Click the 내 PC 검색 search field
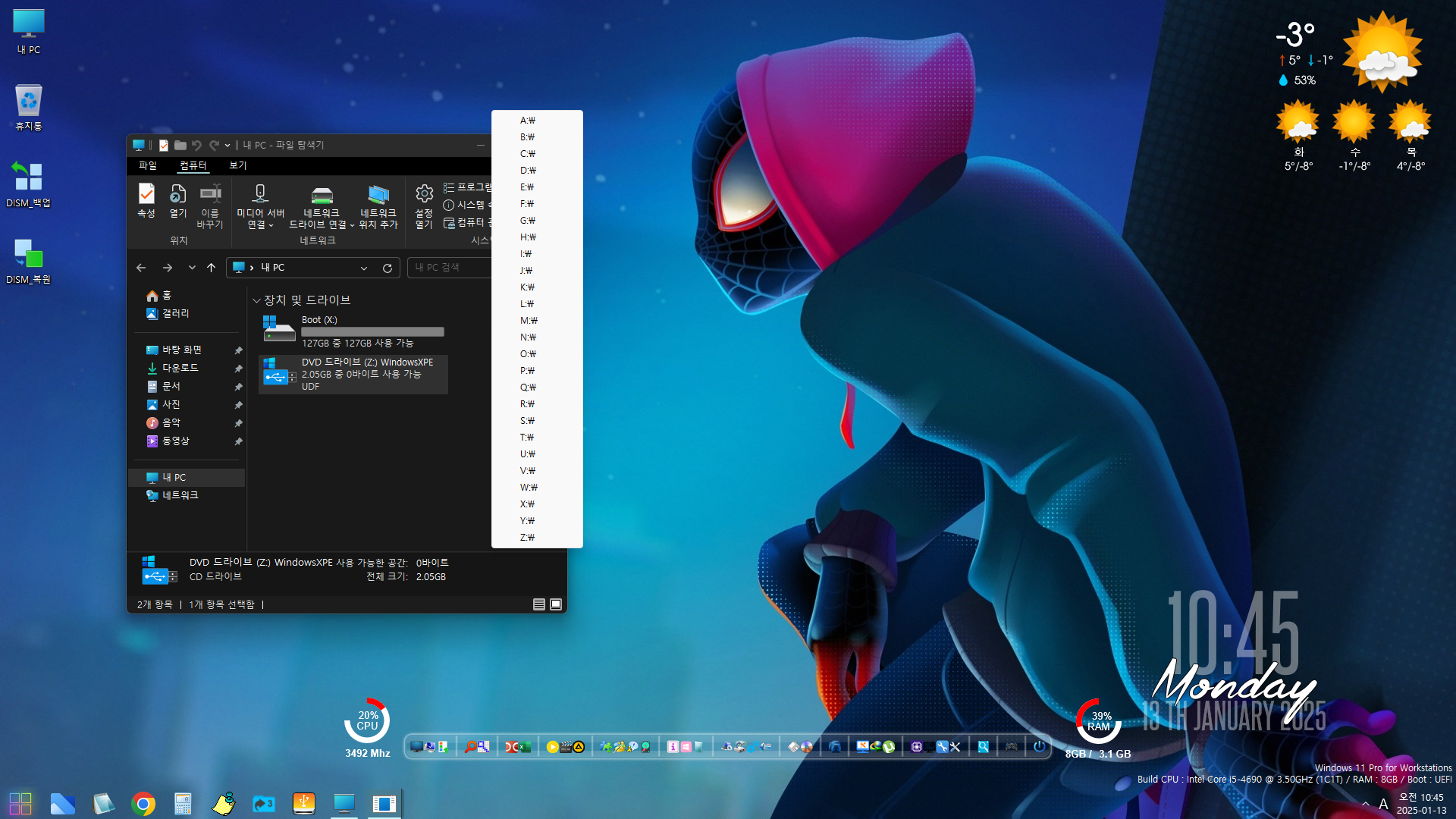 click(x=449, y=268)
